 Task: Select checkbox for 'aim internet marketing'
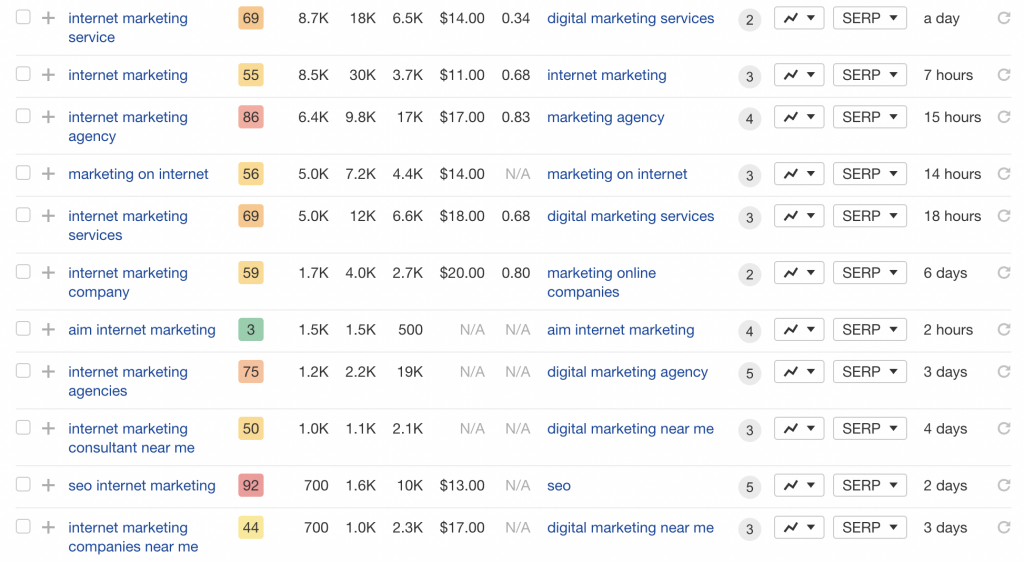[23, 328]
